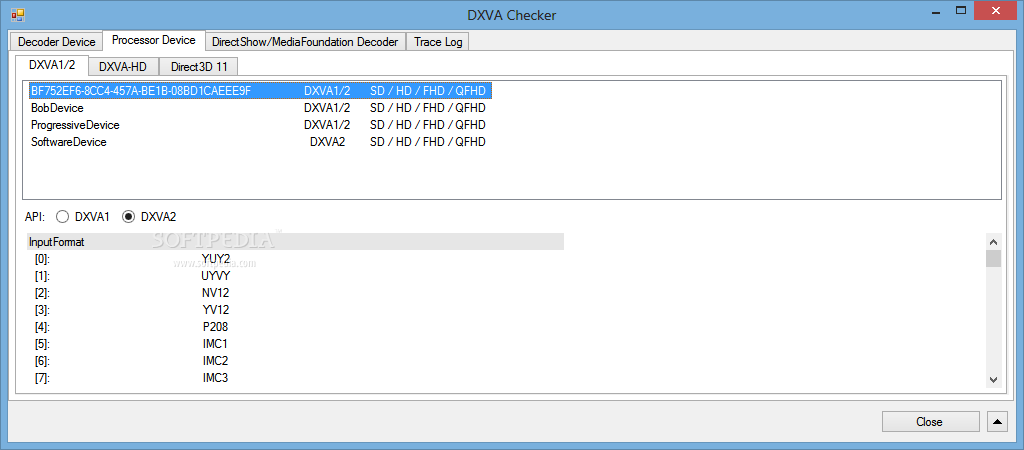The width and height of the screenshot is (1024, 450).
Task: Click the IMC2 format entry
Action: click(x=216, y=361)
